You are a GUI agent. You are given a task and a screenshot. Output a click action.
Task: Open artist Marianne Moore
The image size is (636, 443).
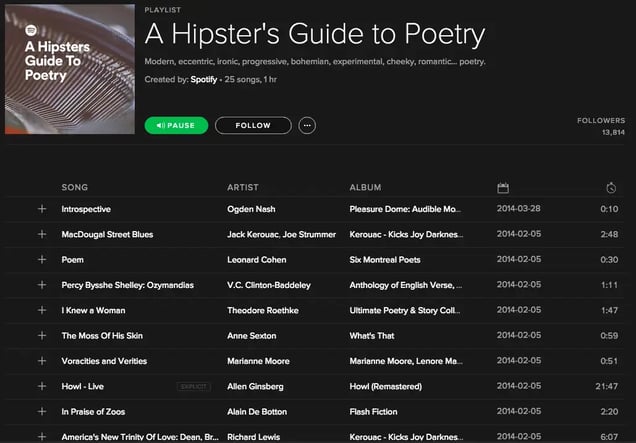click(258, 361)
